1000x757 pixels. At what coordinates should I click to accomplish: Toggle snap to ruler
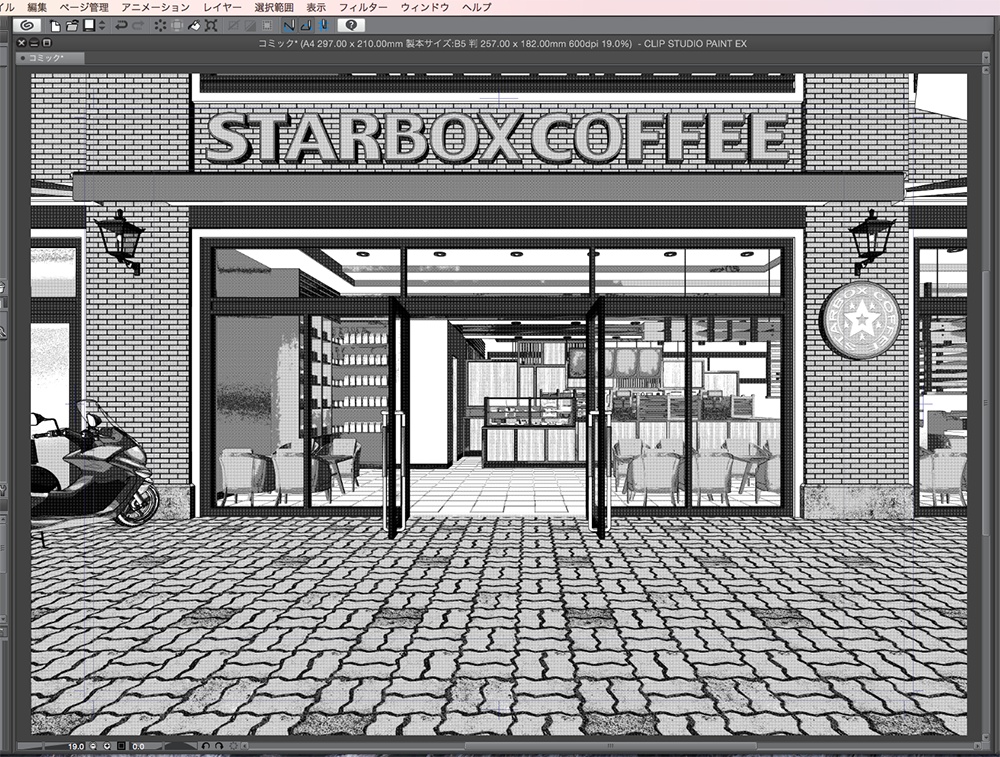(x=289, y=26)
